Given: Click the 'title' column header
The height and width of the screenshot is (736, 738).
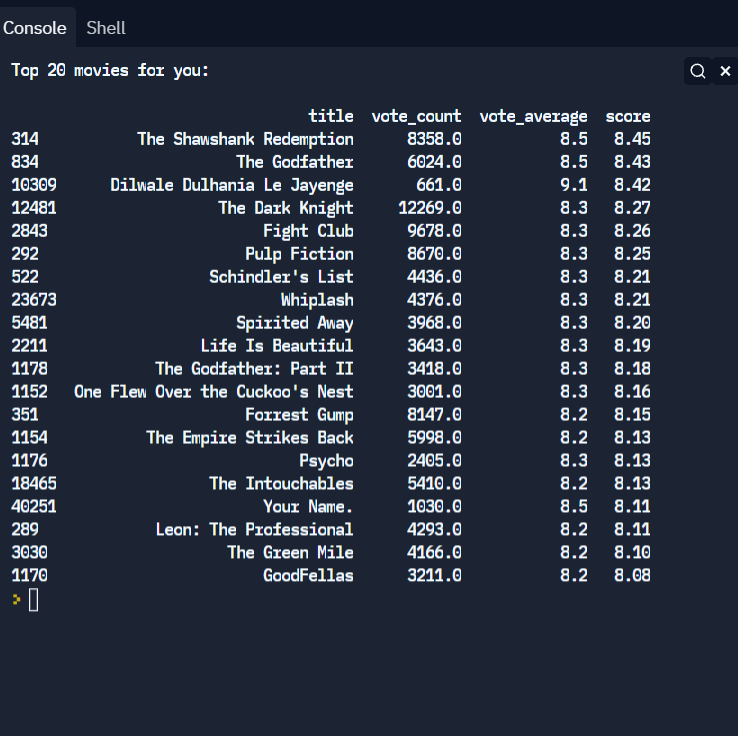Looking at the screenshot, I should (331, 116).
